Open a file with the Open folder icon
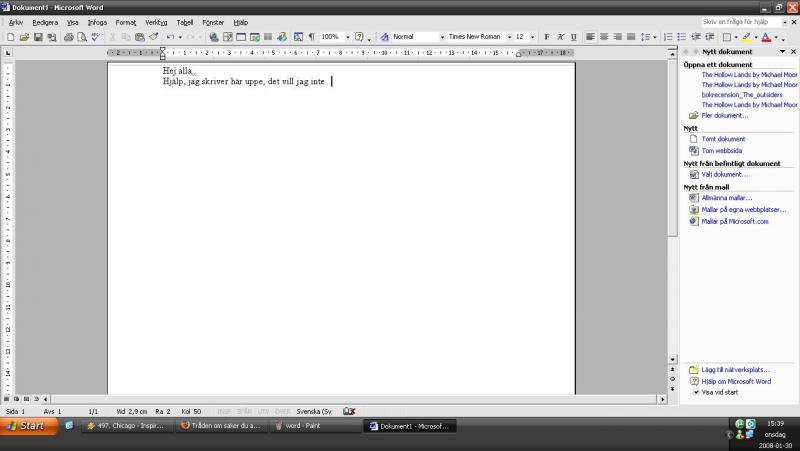Screen dimensions: 800x451 (24, 37)
